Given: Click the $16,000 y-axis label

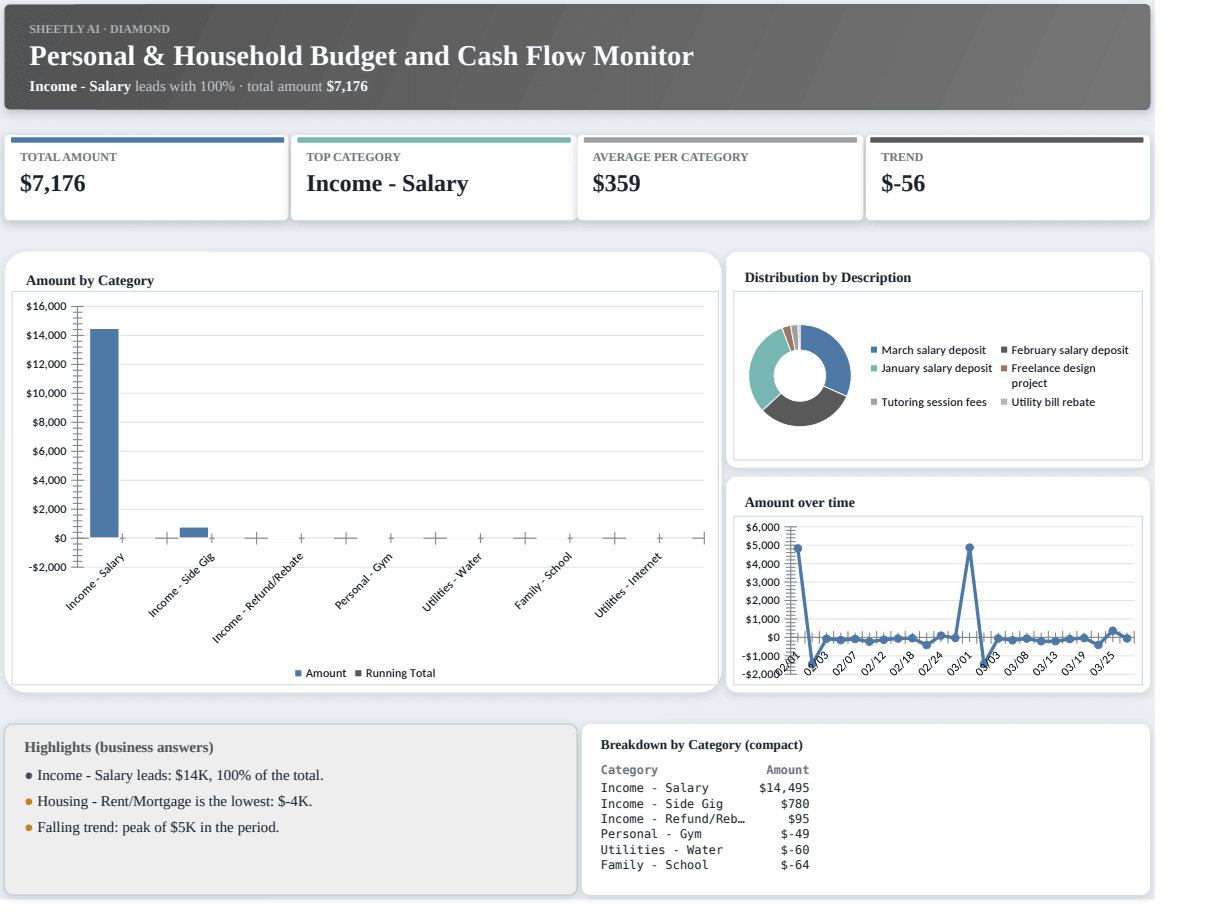Looking at the screenshot, I should coord(46,306).
